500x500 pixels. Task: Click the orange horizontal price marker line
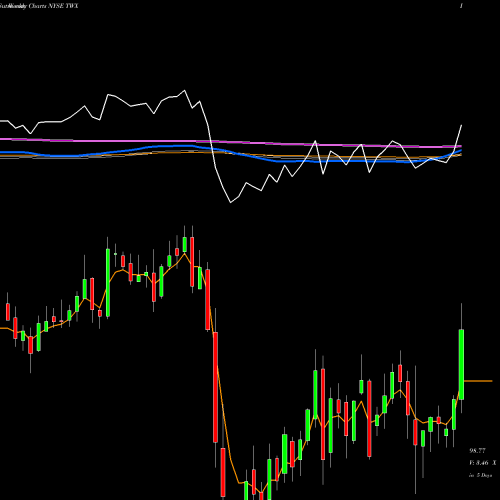[x=478, y=381]
